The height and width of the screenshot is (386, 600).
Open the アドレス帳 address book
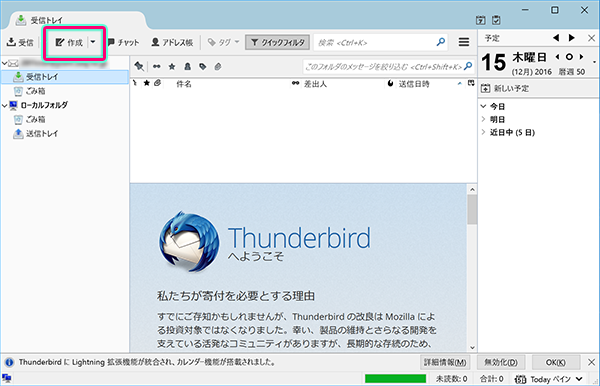pyautogui.click(x=172, y=42)
